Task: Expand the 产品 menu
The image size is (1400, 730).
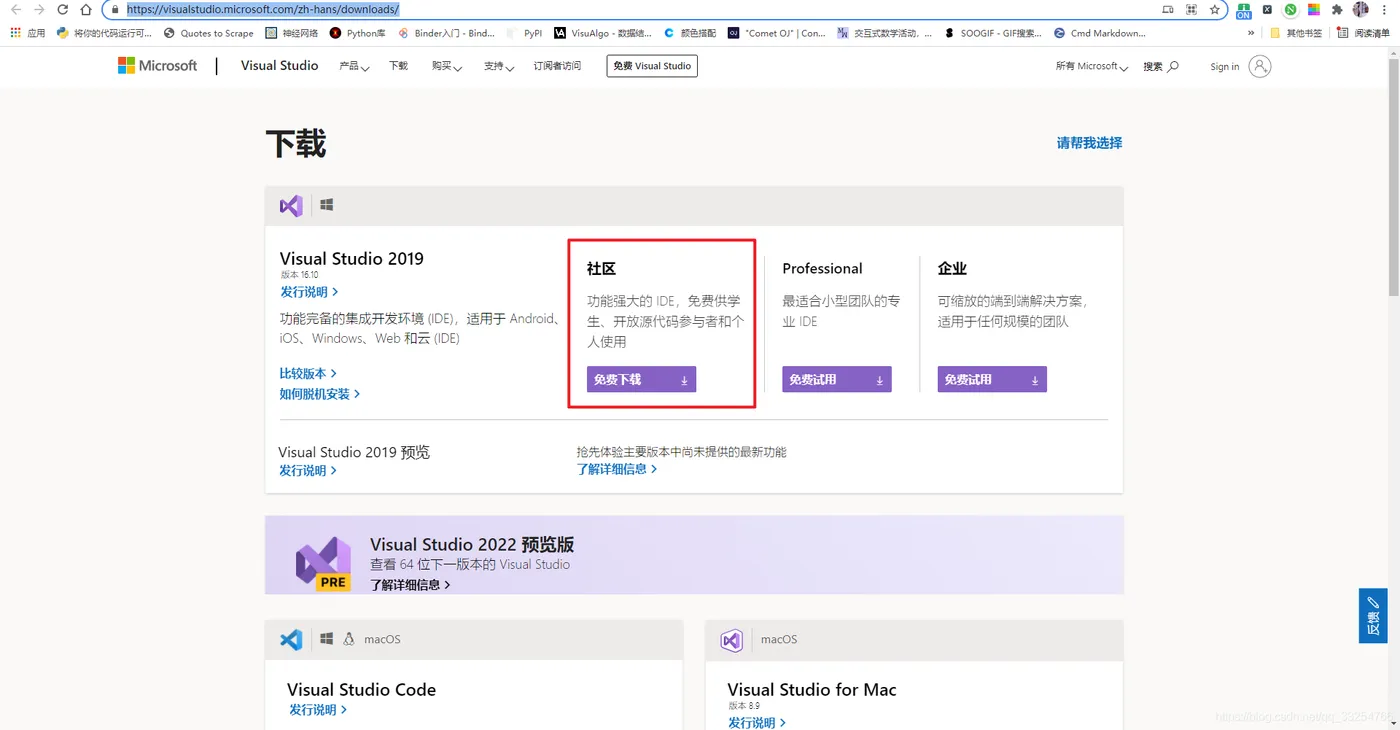Action: 354,66
